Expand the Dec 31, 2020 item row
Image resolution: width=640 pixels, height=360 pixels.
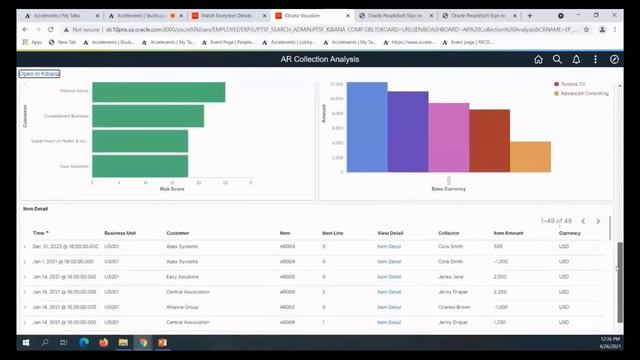(x=25, y=247)
